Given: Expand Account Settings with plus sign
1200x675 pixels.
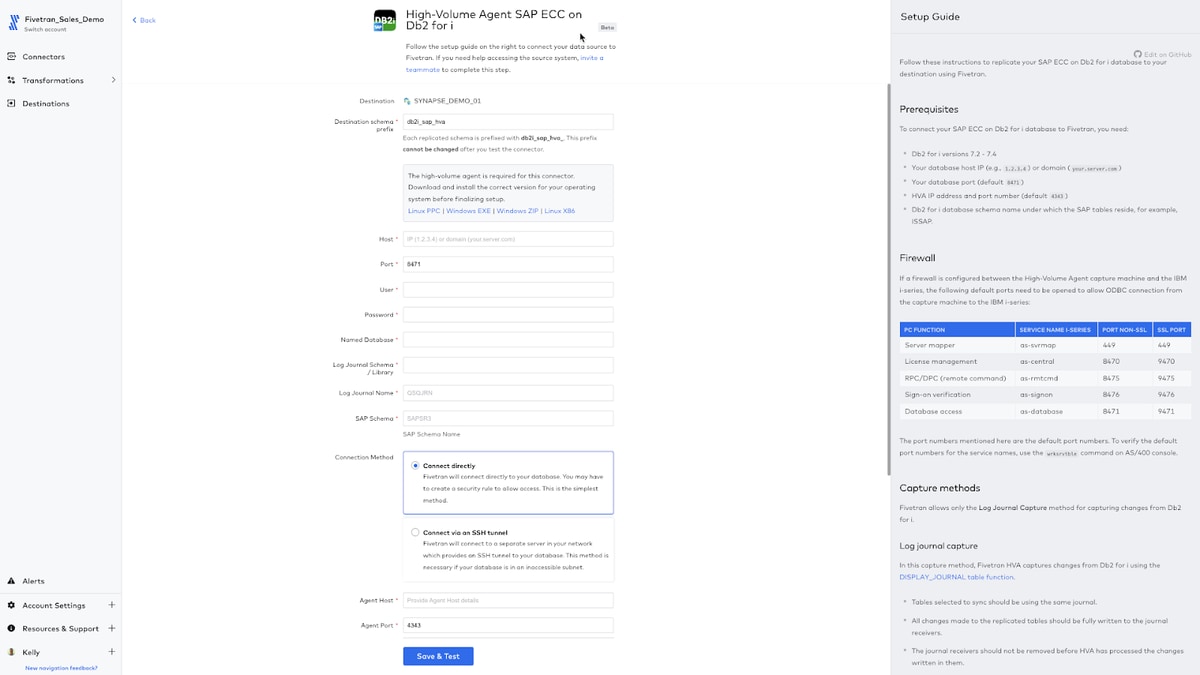Looking at the screenshot, I should click(111, 605).
